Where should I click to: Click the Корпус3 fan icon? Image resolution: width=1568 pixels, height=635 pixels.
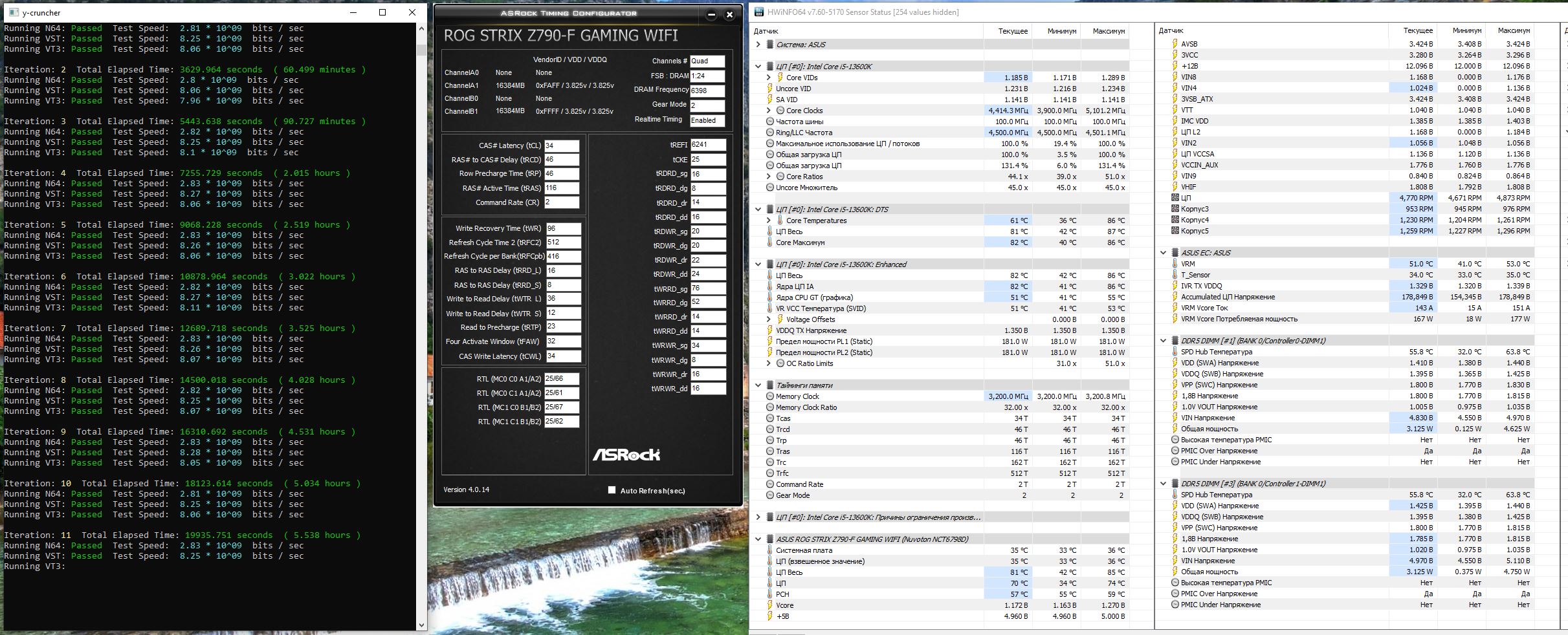pos(1175,209)
